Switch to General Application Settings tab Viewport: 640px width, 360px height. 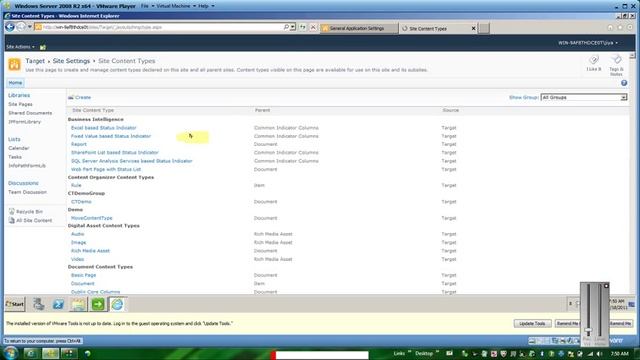point(358,29)
